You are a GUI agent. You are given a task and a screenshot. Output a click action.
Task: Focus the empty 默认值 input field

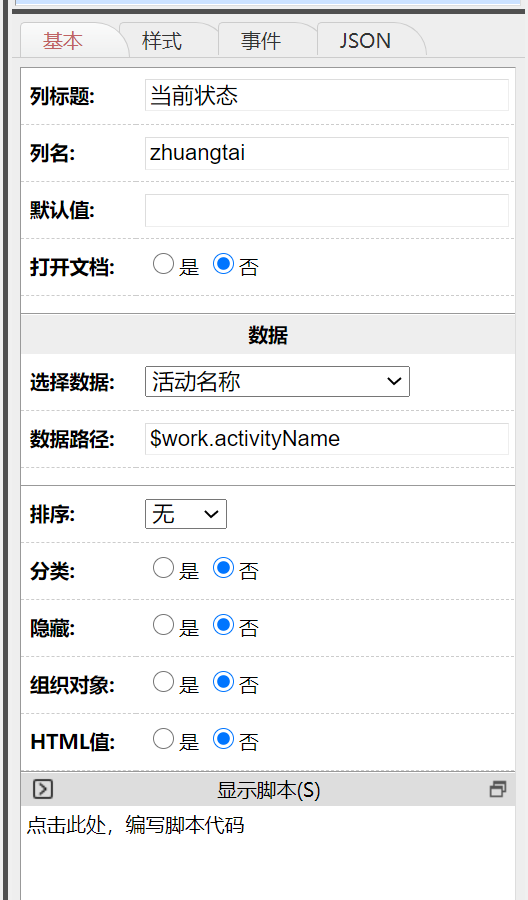point(327,210)
